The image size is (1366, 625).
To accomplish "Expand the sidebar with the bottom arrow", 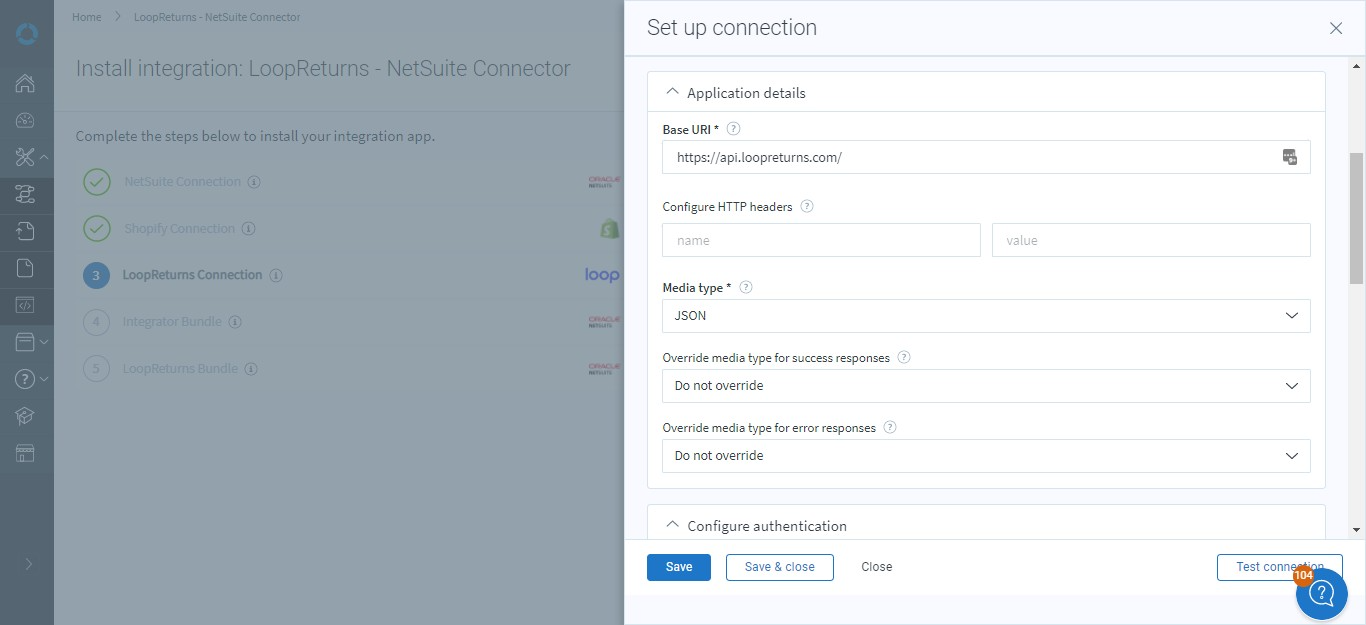I will tap(28, 564).
